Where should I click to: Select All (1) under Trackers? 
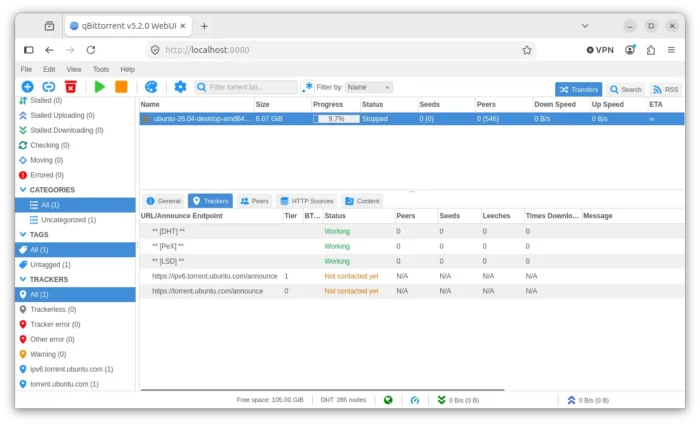75,295
